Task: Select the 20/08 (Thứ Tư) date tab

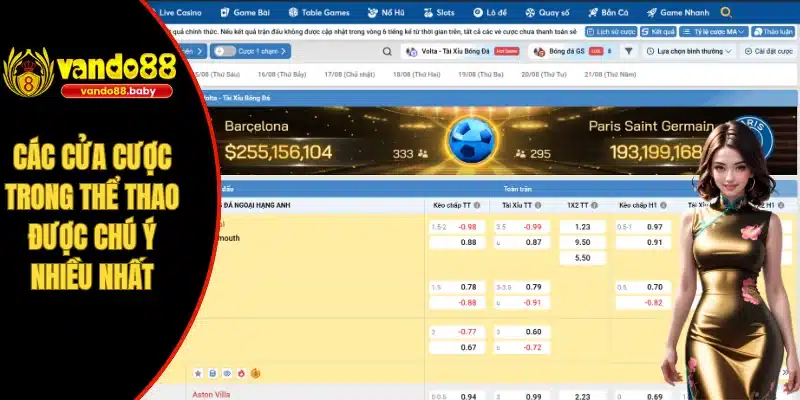Action: point(544,74)
